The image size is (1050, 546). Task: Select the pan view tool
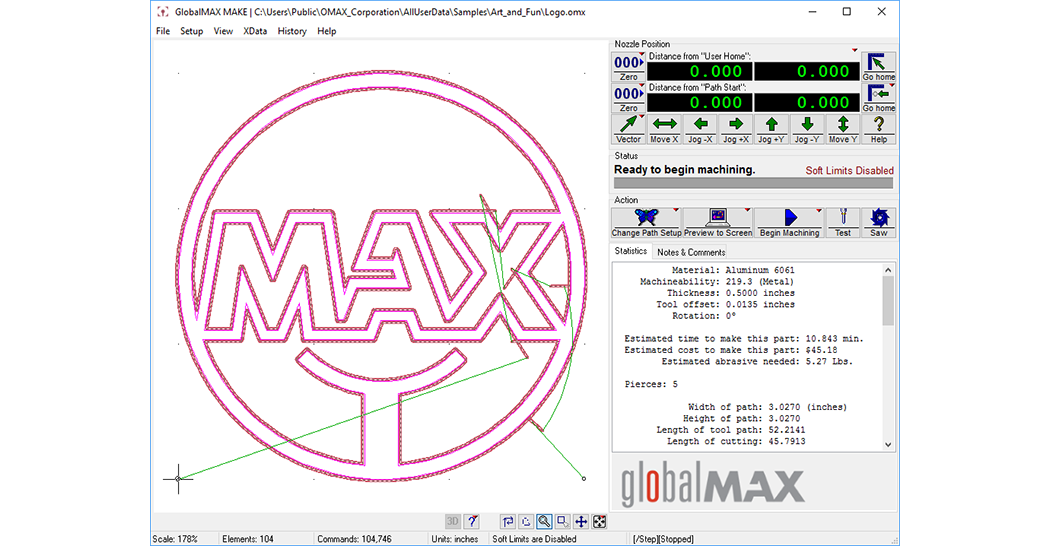(581, 521)
